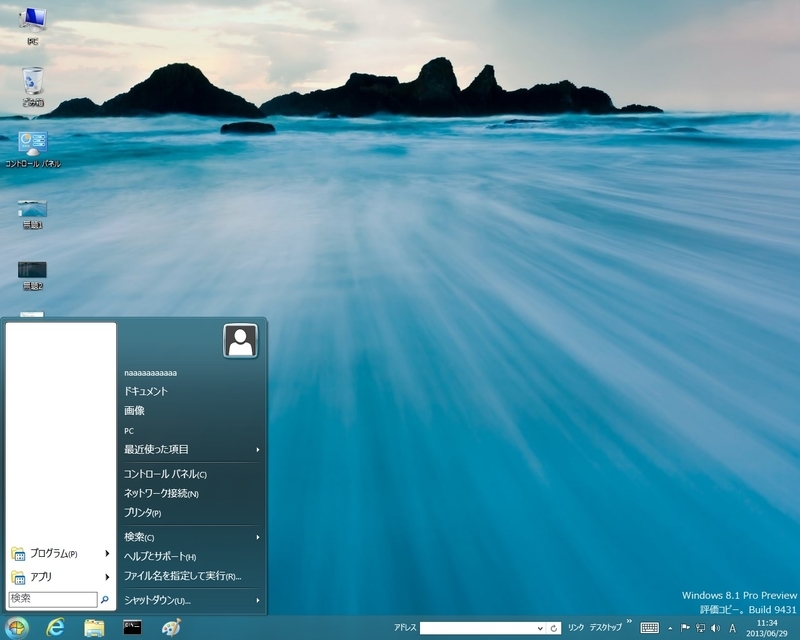The image size is (800, 640).
Task: Open 最近使った項目 in Start menu
Action: coord(156,450)
